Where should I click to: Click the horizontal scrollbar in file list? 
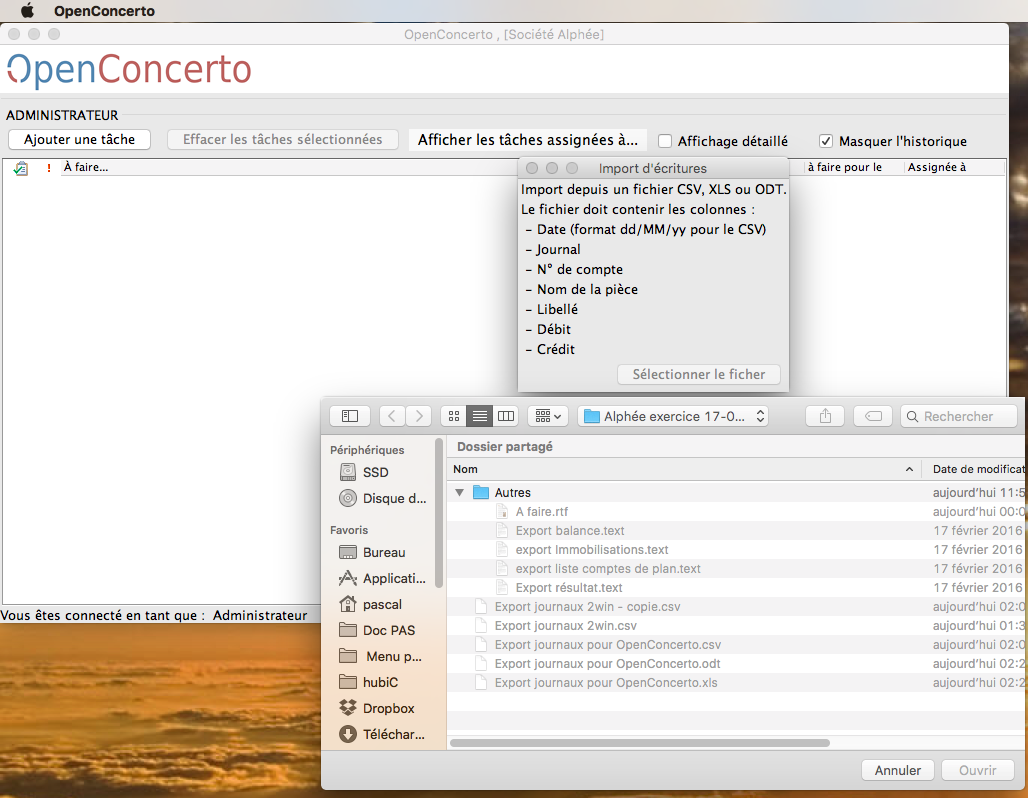coord(640,743)
